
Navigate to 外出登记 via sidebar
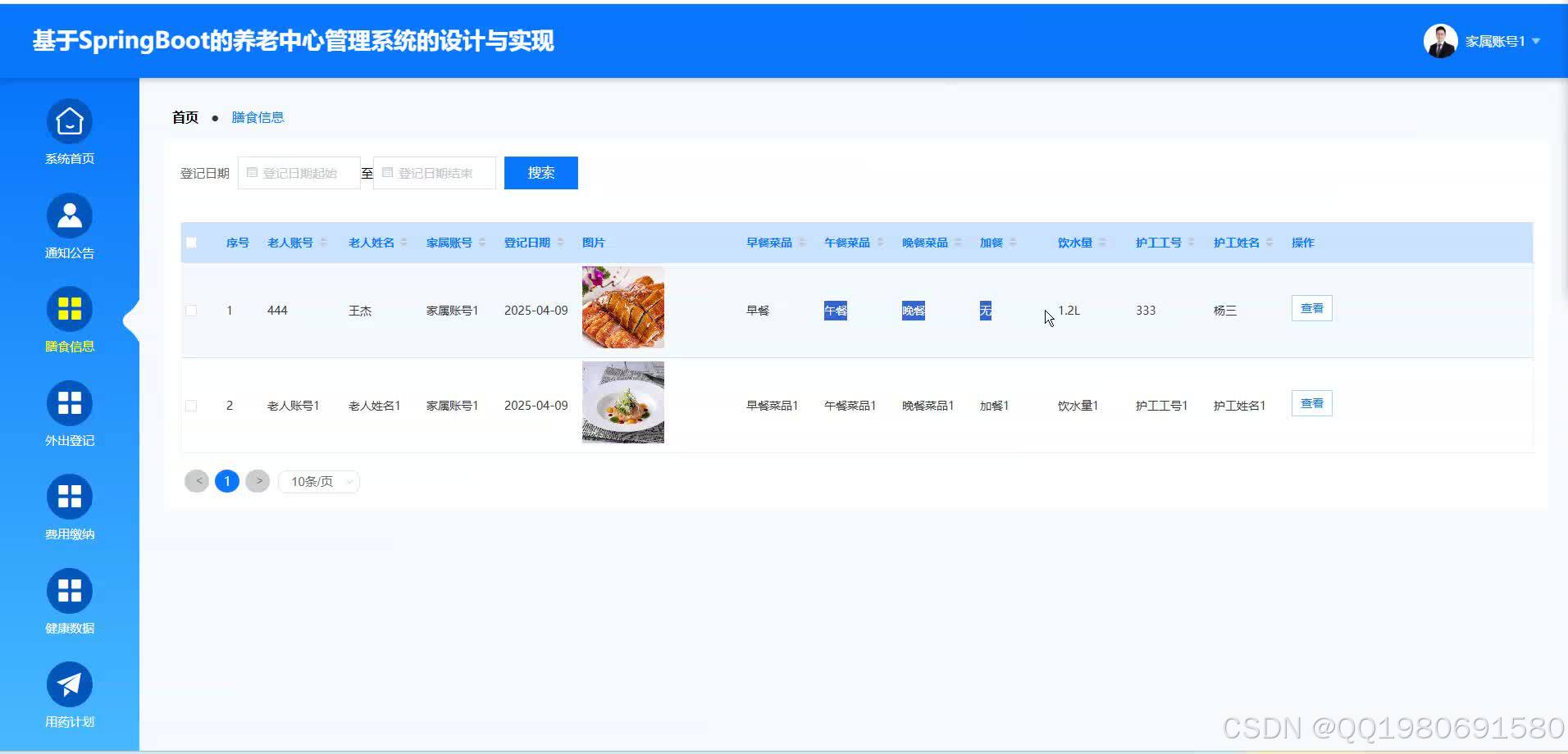tap(69, 416)
